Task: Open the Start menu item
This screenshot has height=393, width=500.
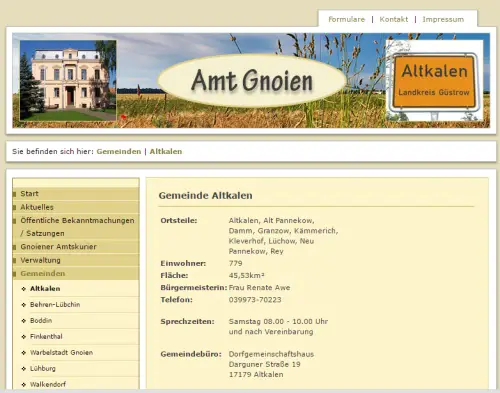Action: (76, 194)
